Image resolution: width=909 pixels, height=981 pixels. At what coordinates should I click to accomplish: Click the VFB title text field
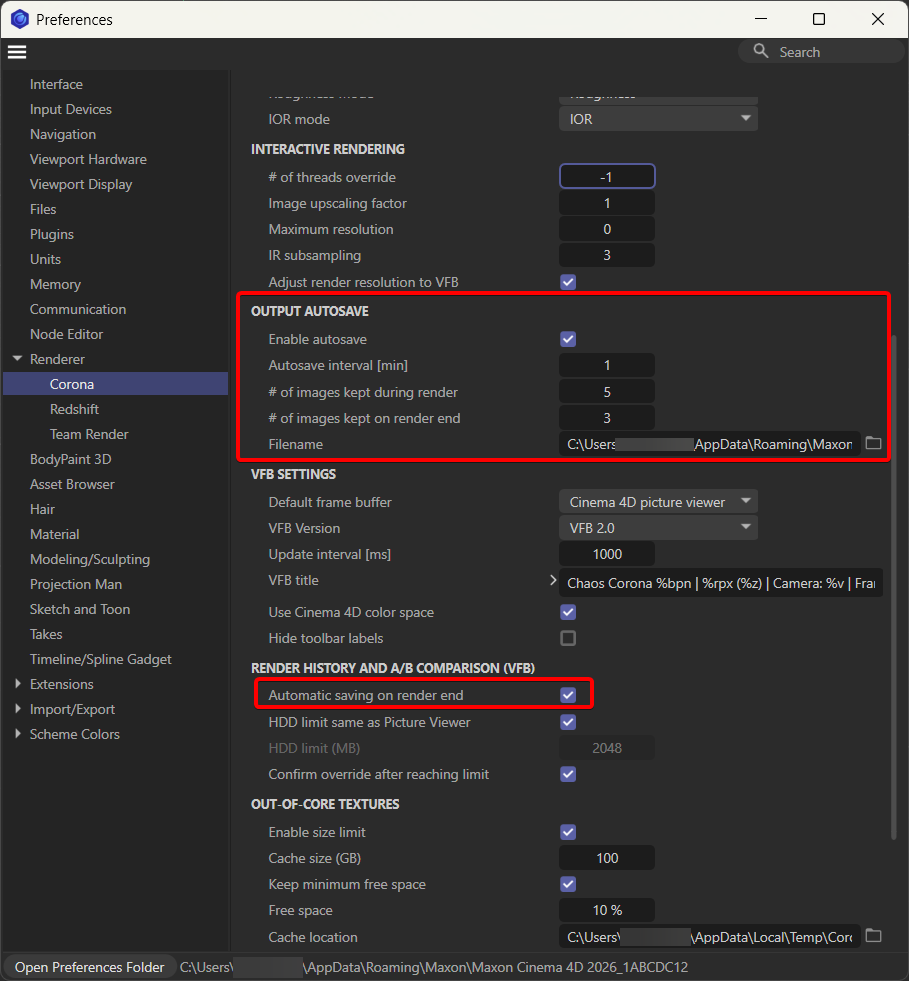721,582
